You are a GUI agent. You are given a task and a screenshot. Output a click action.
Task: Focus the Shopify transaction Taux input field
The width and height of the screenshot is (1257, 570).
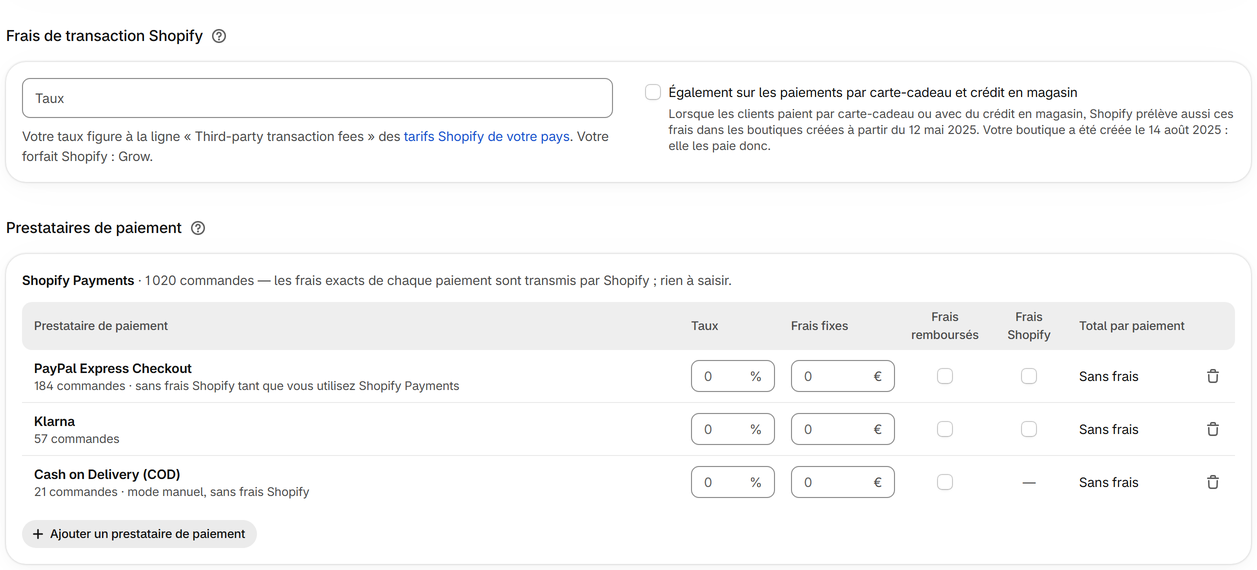point(317,98)
